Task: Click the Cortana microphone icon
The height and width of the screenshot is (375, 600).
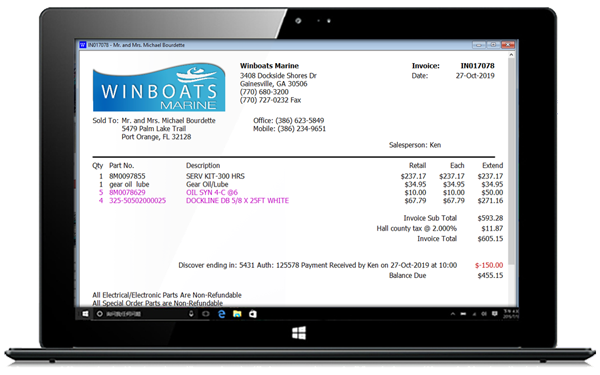Action: click(191, 314)
